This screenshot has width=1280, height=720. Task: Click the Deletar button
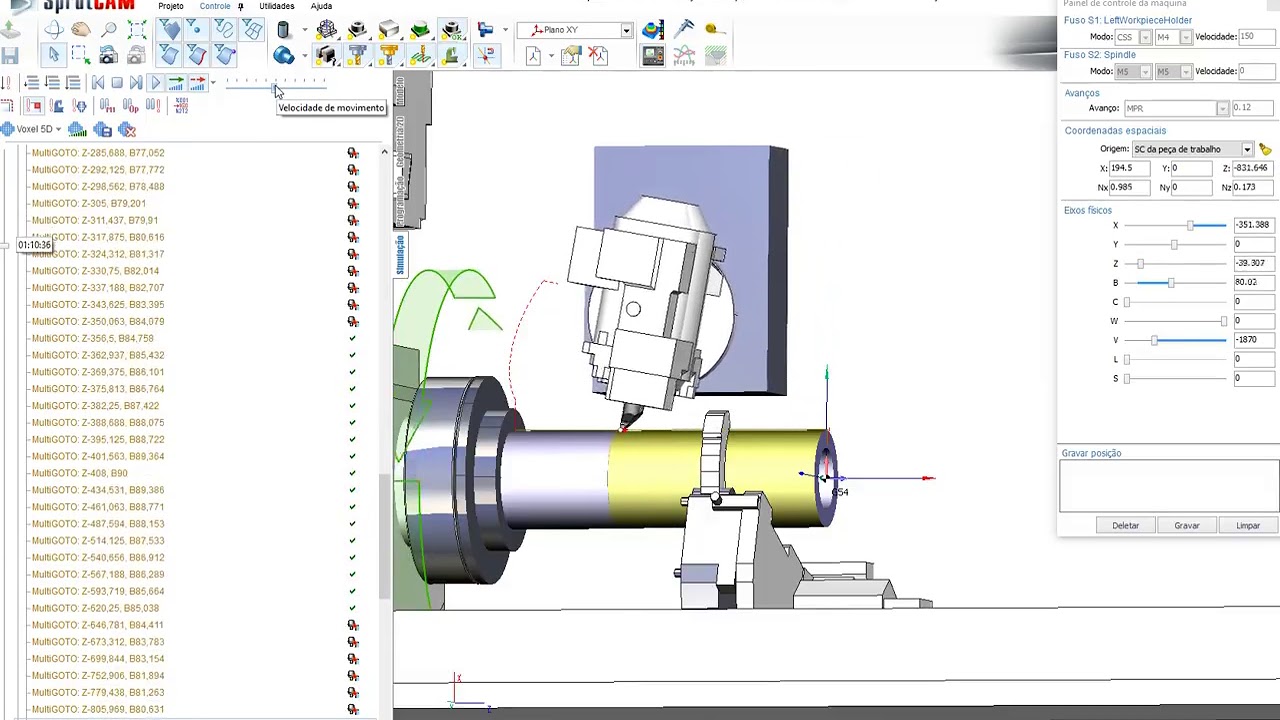pos(1125,525)
